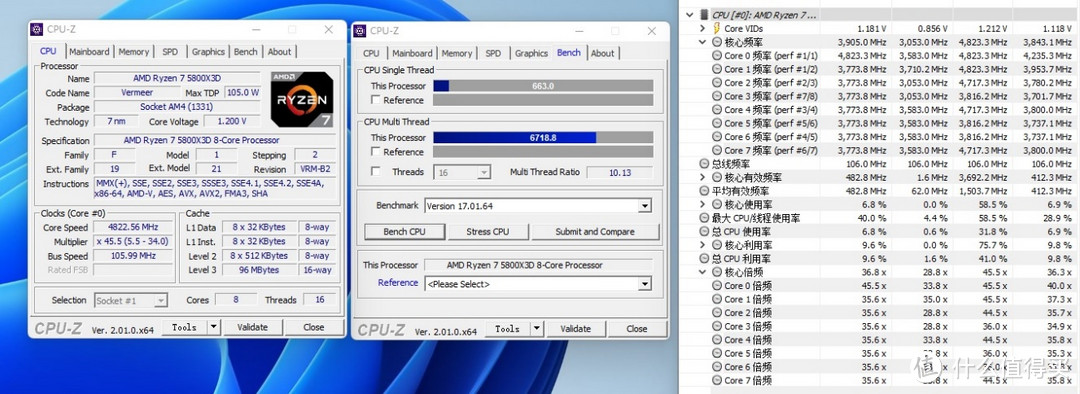Click the Multi Thread Ratio field showing 10.13
This screenshot has height=394, width=1080.
point(620,172)
